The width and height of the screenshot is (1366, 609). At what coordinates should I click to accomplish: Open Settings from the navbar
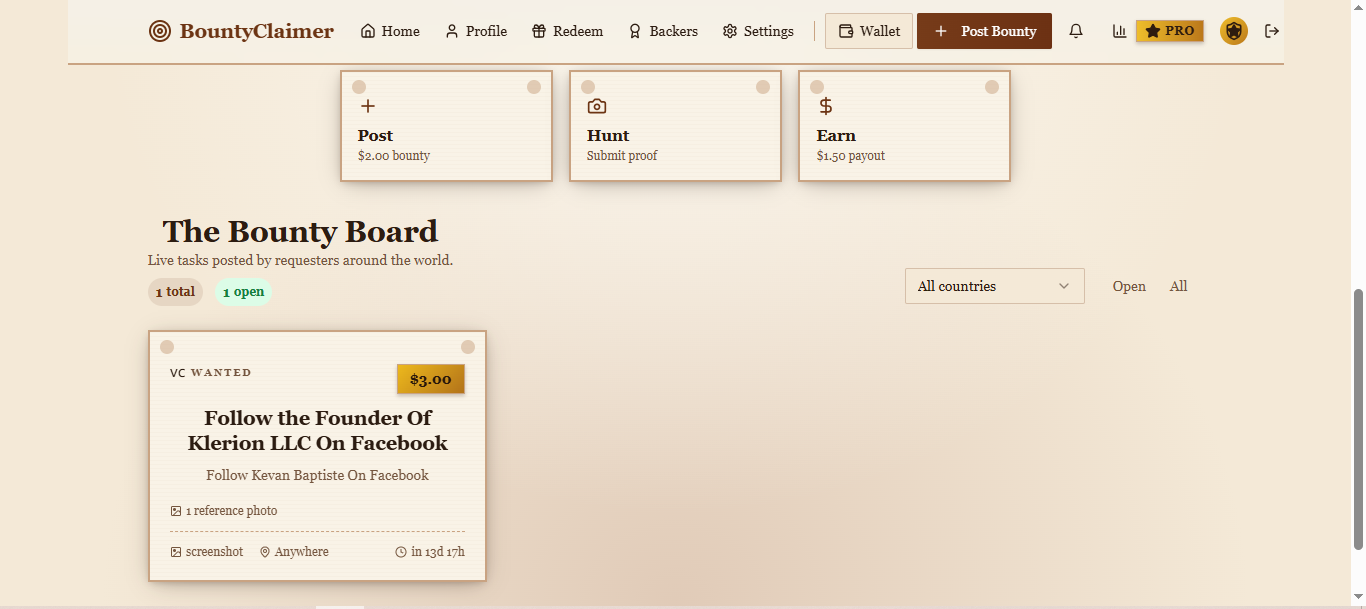pyautogui.click(x=758, y=31)
